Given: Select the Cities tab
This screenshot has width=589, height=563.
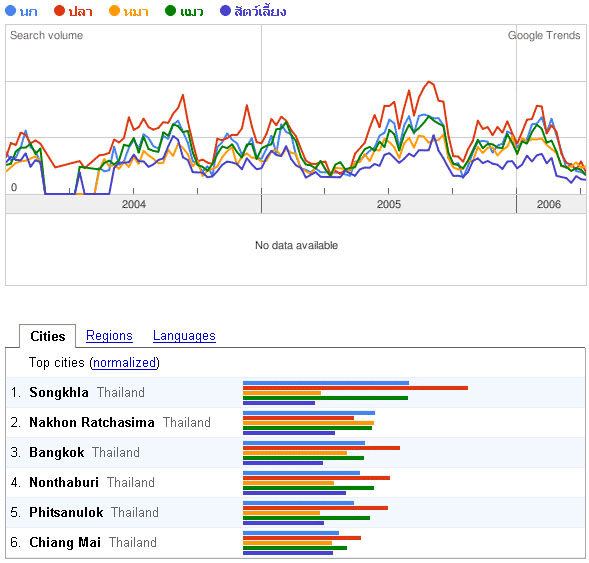Looking at the screenshot, I should pos(48,336).
